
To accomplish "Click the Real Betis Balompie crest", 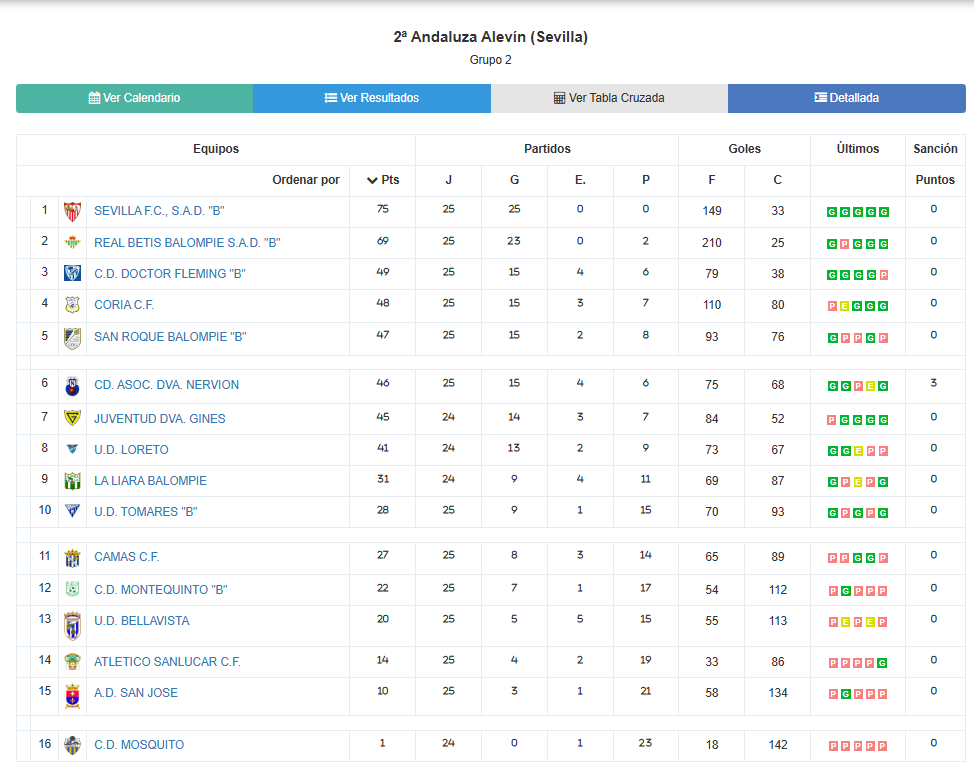I will pyautogui.click(x=72, y=242).
